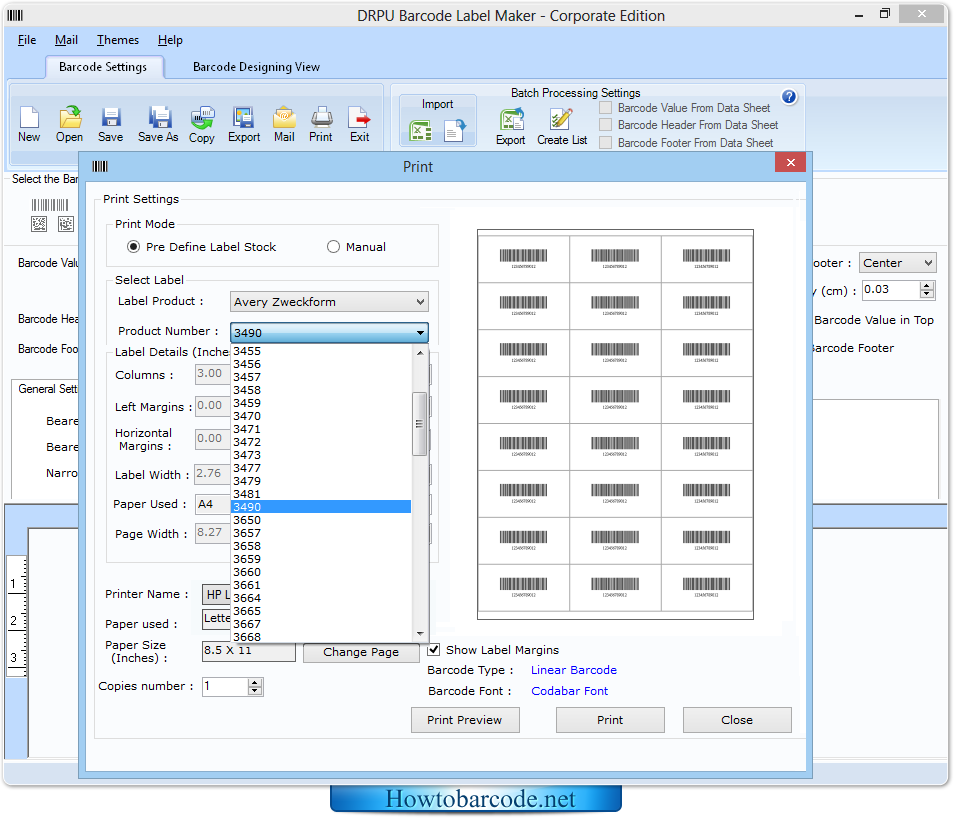Close the Print dialog with red X

(790, 163)
